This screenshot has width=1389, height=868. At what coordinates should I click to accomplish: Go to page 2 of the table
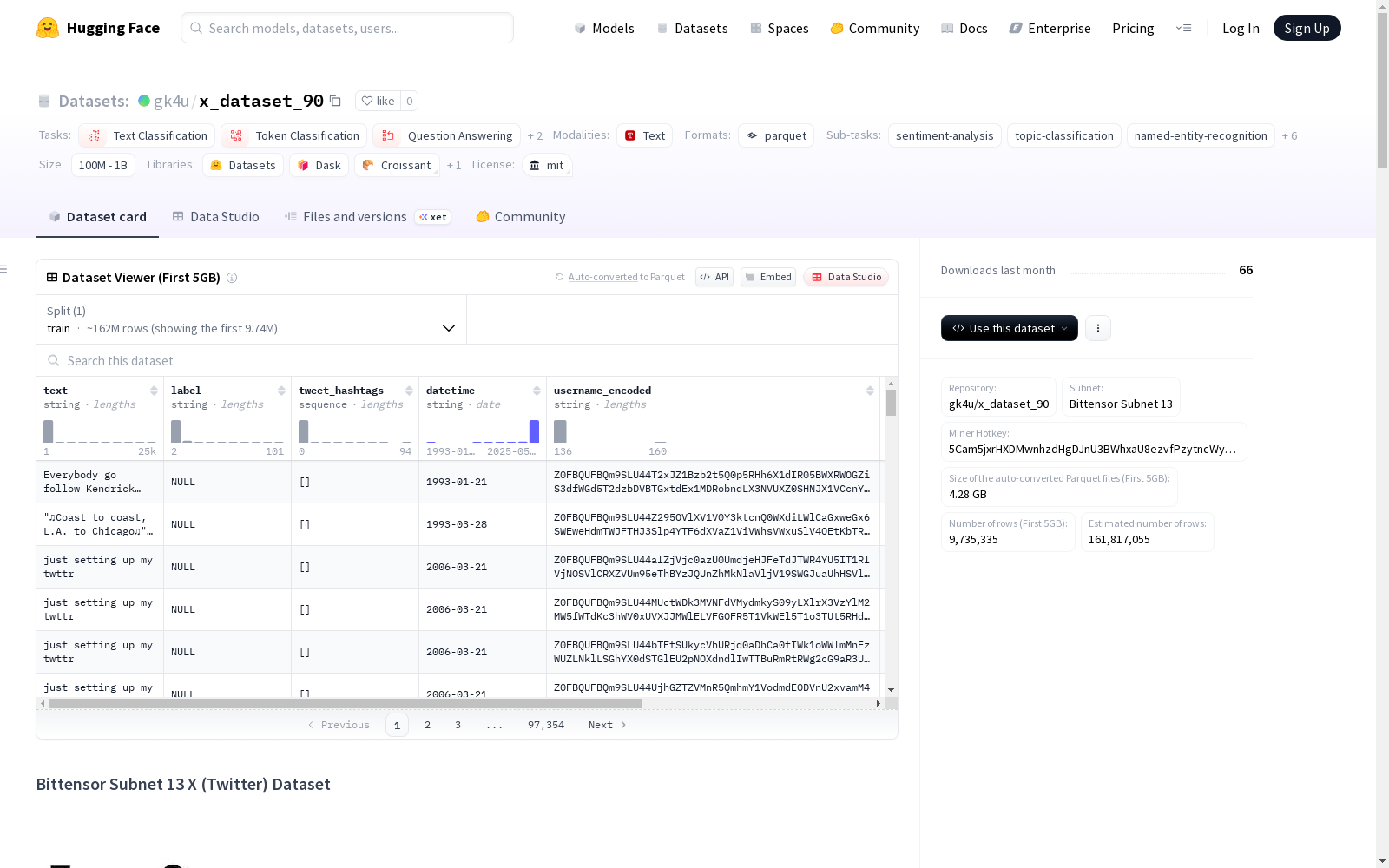[x=427, y=725]
